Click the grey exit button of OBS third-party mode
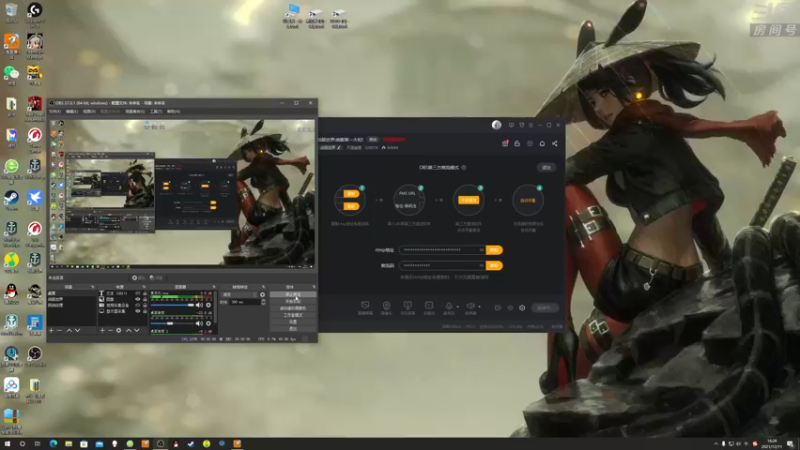 tap(546, 167)
